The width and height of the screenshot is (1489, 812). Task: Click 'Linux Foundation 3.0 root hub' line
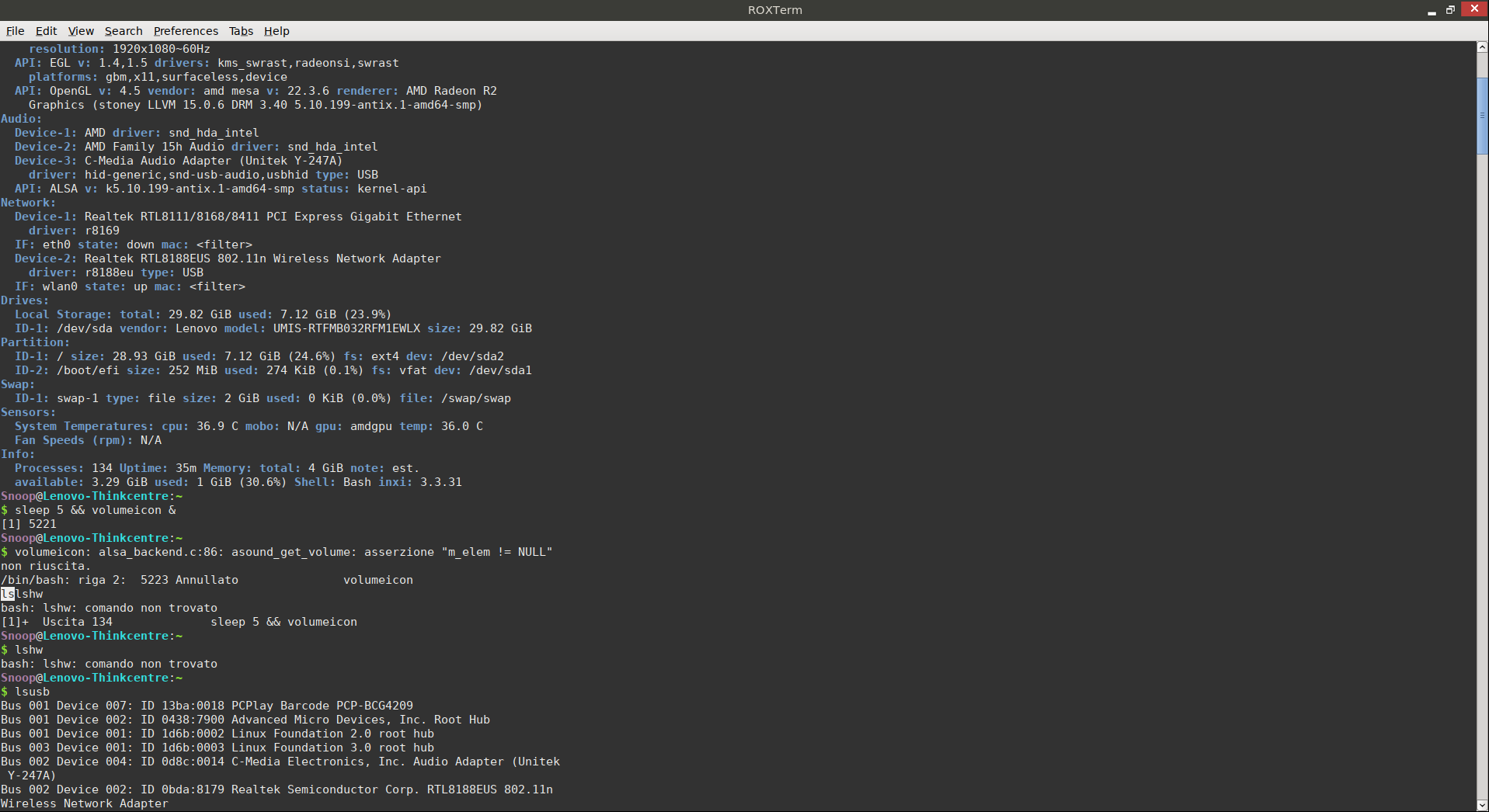click(332, 748)
